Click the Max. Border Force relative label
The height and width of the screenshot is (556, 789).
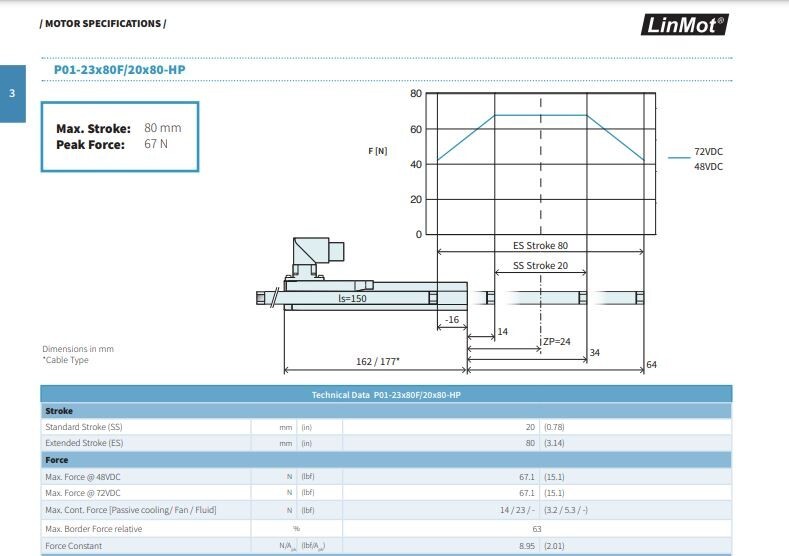click(94, 529)
